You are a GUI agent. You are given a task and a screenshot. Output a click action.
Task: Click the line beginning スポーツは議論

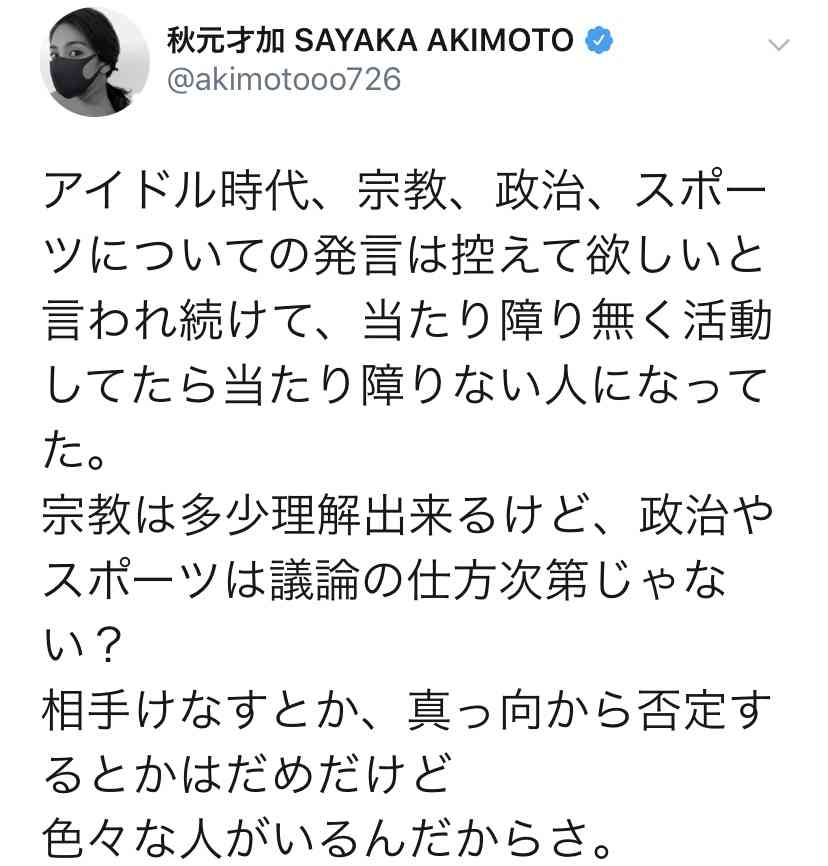384,579
